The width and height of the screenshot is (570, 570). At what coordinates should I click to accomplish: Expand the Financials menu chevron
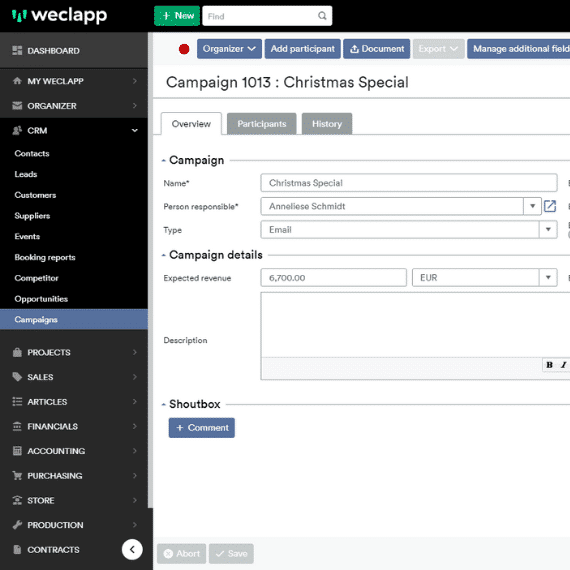[x=135, y=426]
